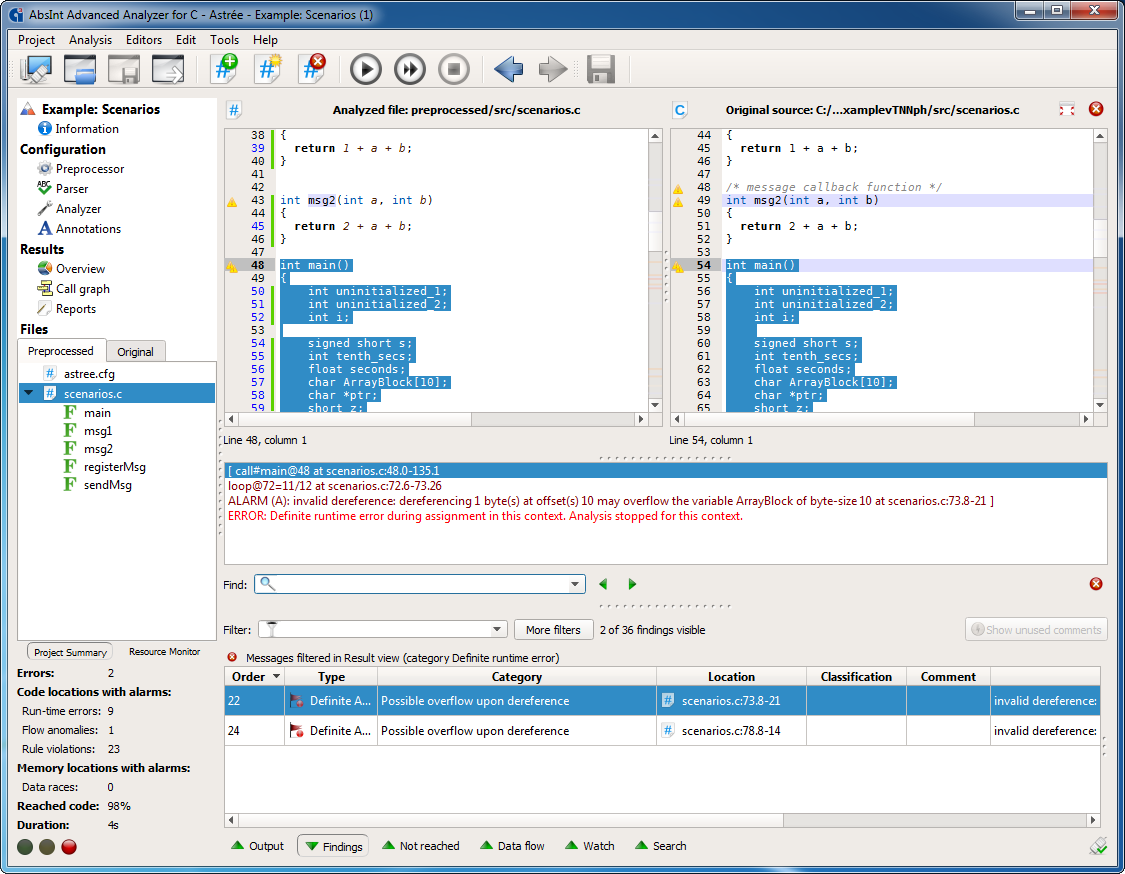Stop the running analysis
Screen dimensions: 1125x874
pyautogui.click(x=453, y=70)
